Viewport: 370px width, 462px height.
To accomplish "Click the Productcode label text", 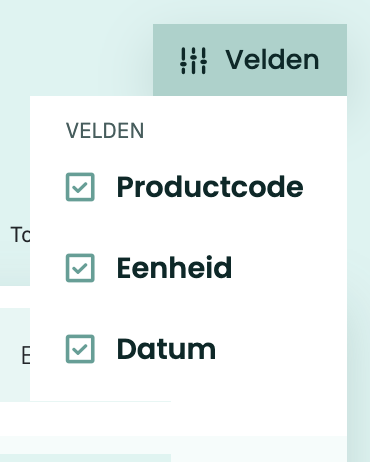I will click(x=210, y=187).
